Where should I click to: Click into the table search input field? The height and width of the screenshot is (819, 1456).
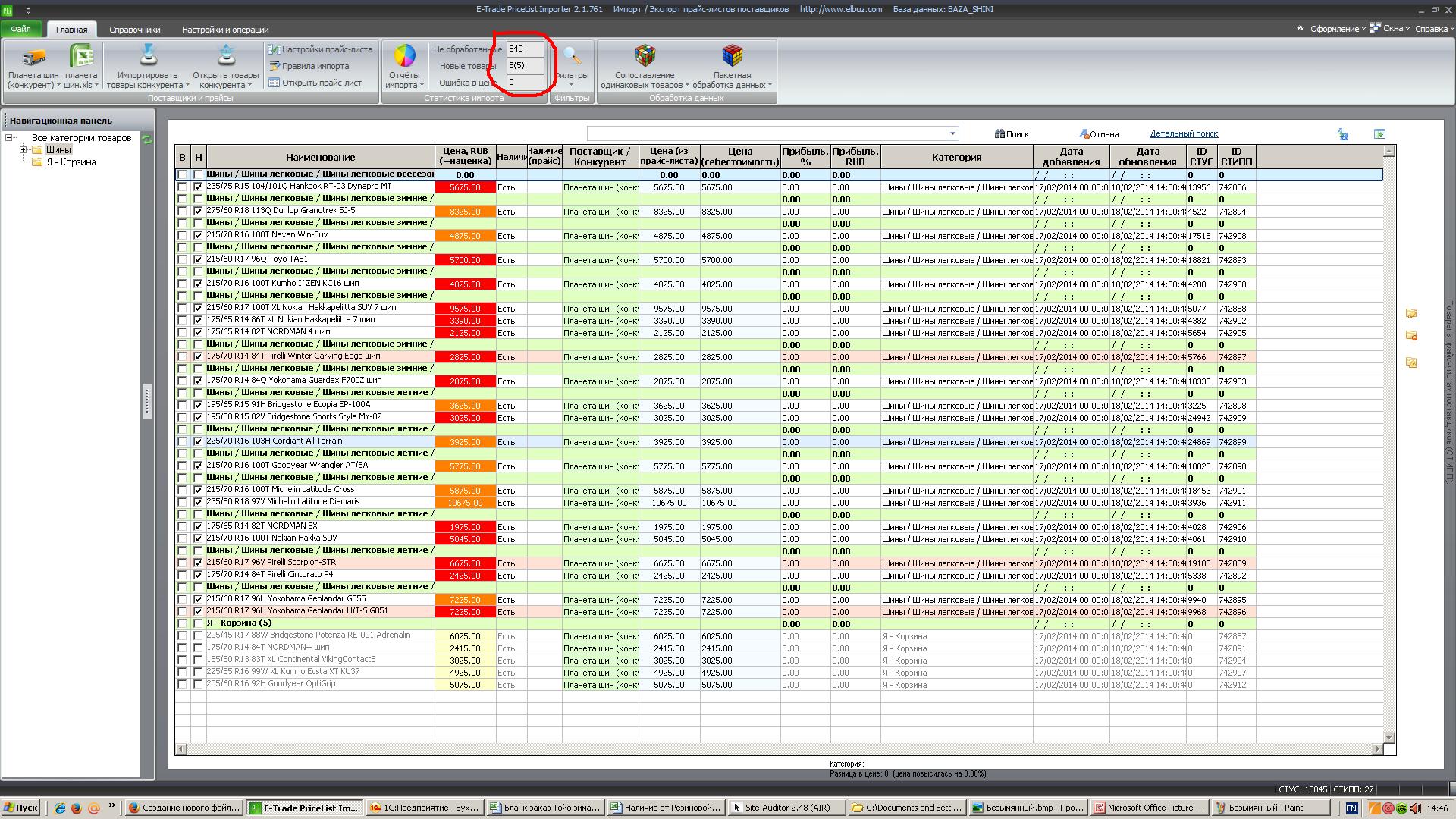(x=767, y=134)
